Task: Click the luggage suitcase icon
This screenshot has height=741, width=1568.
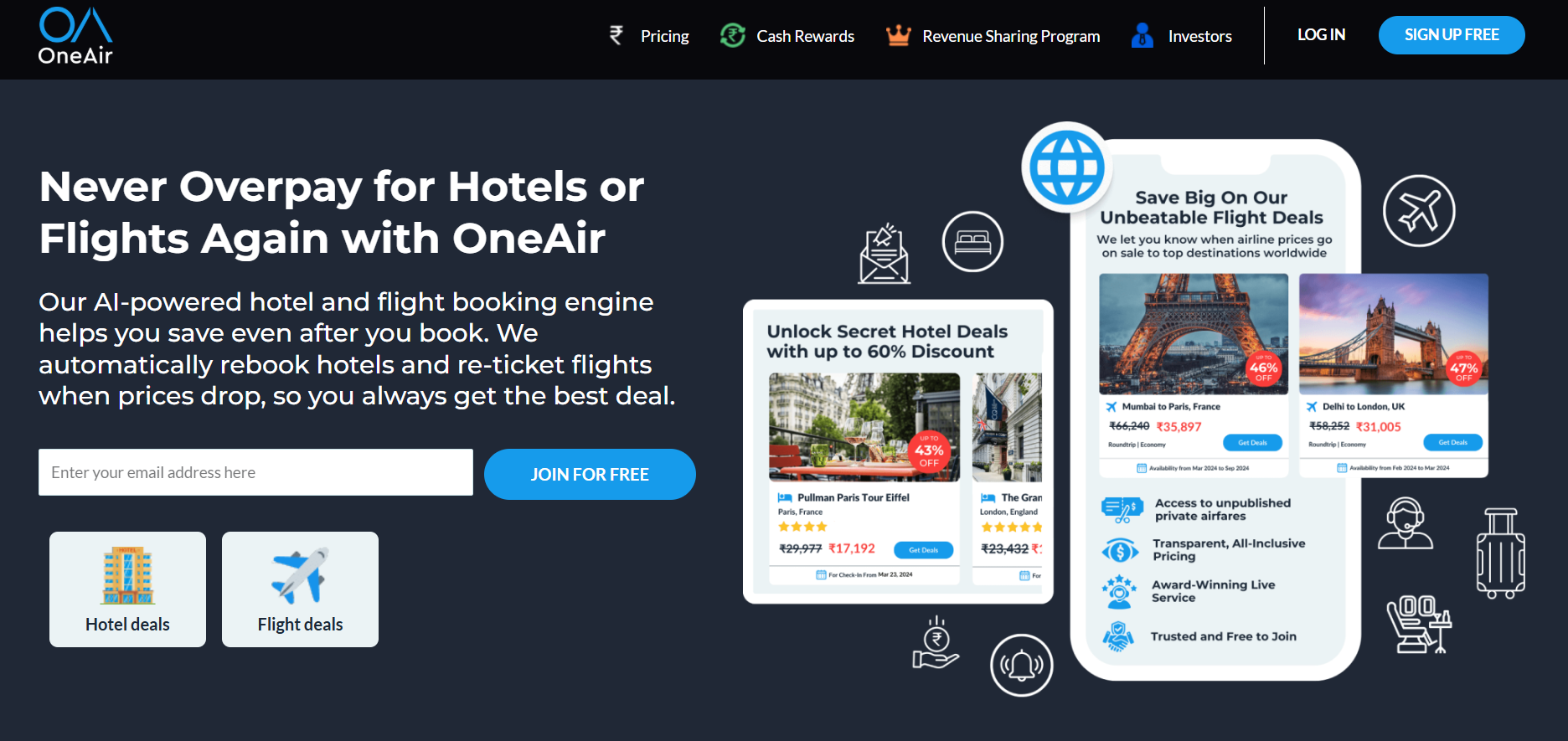Action: [1500, 553]
